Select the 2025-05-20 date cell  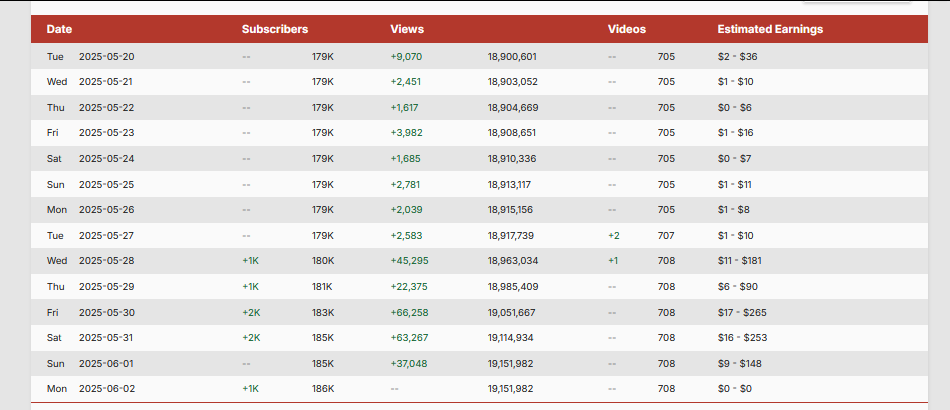pyautogui.click(x=107, y=57)
